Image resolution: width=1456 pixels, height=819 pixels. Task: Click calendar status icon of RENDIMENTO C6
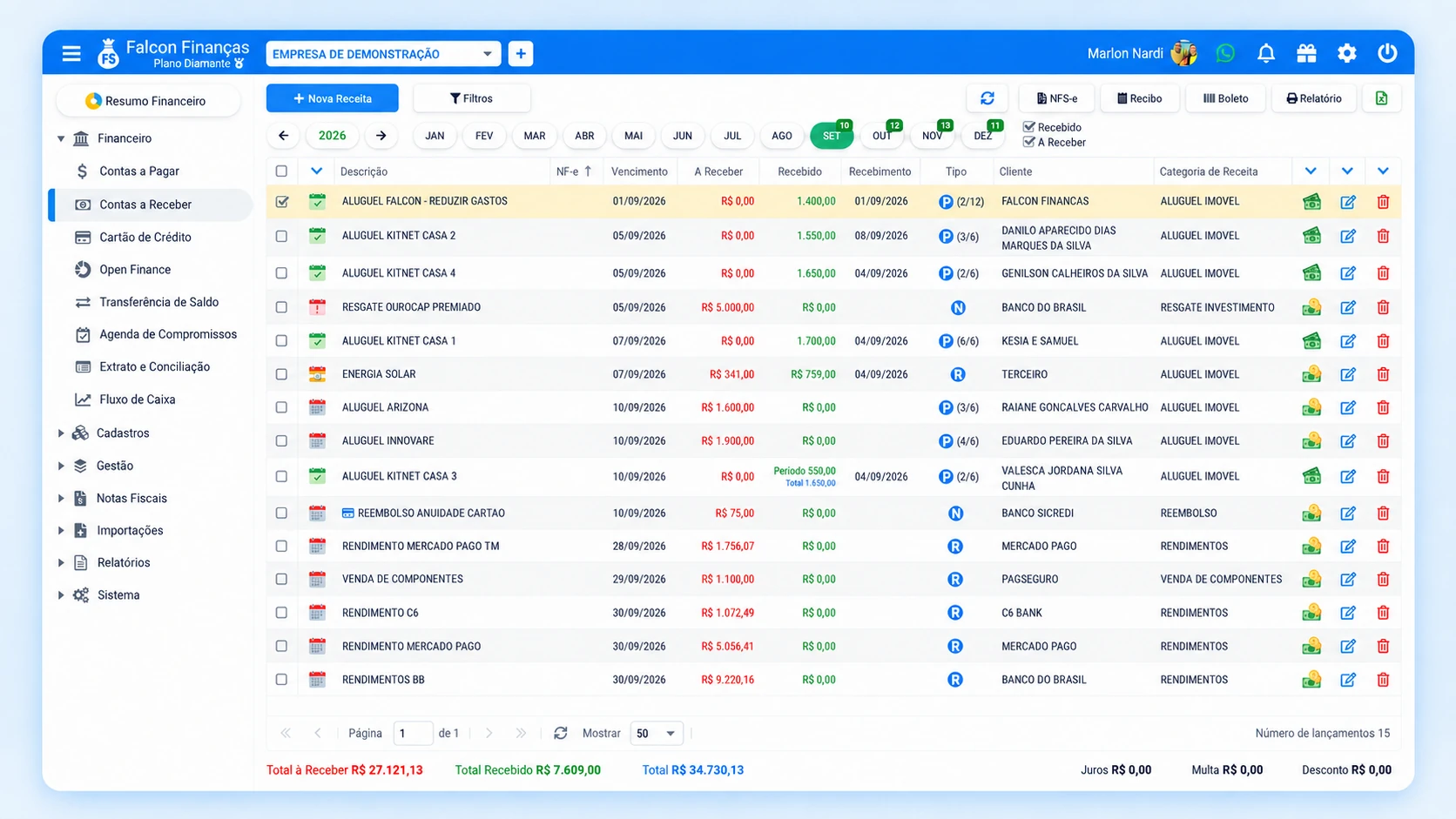tap(317, 613)
